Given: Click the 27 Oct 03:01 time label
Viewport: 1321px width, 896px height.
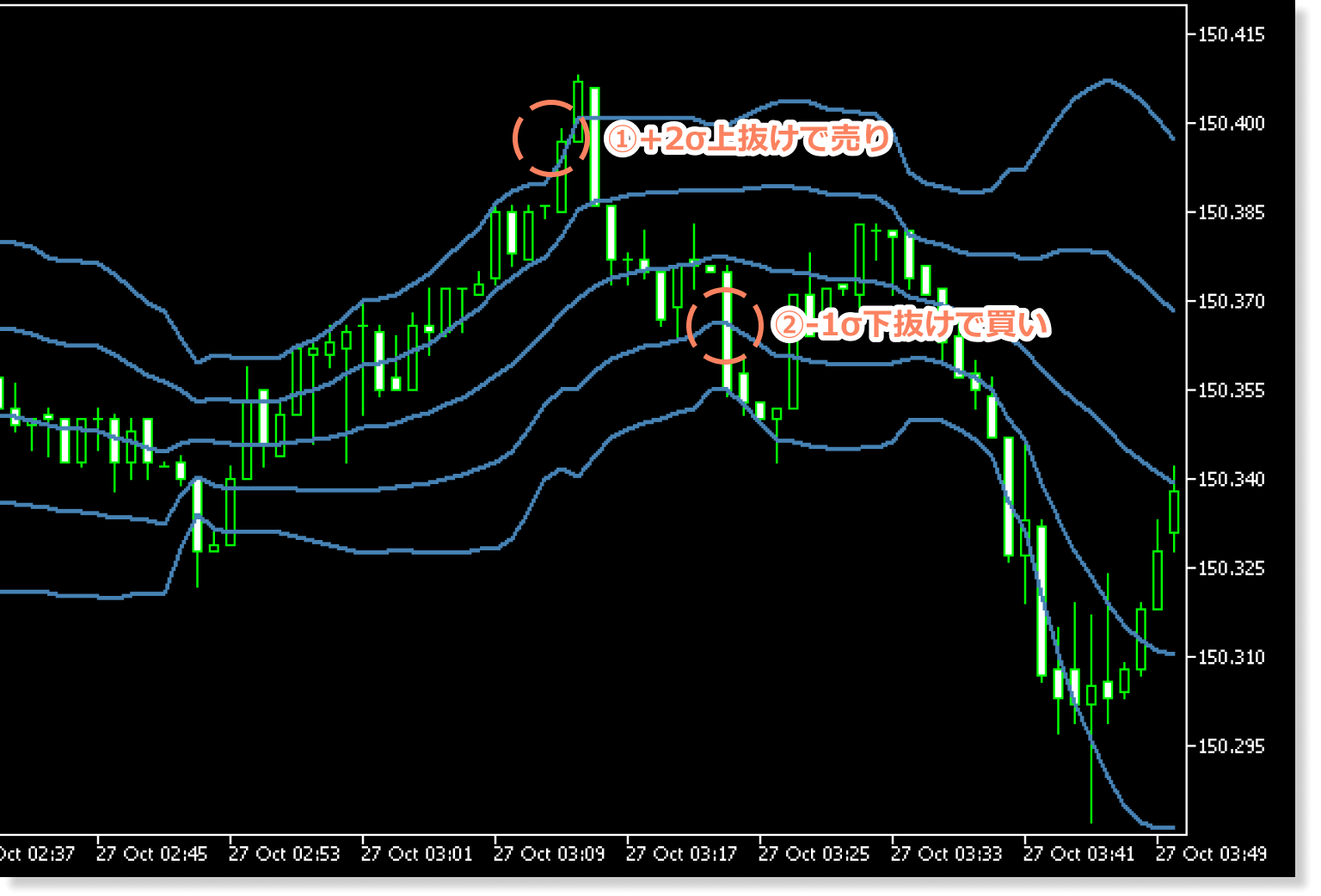Looking at the screenshot, I should point(416,854).
